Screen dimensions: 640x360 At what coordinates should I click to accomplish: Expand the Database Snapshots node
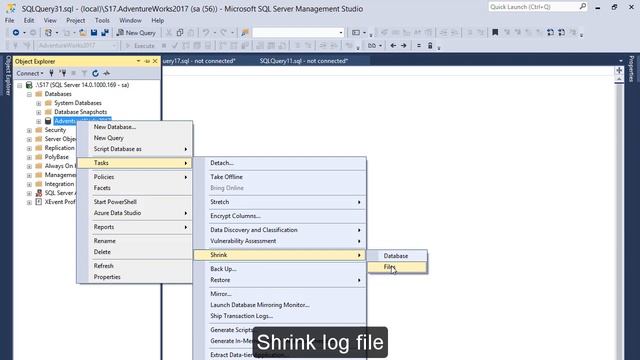(39, 112)
